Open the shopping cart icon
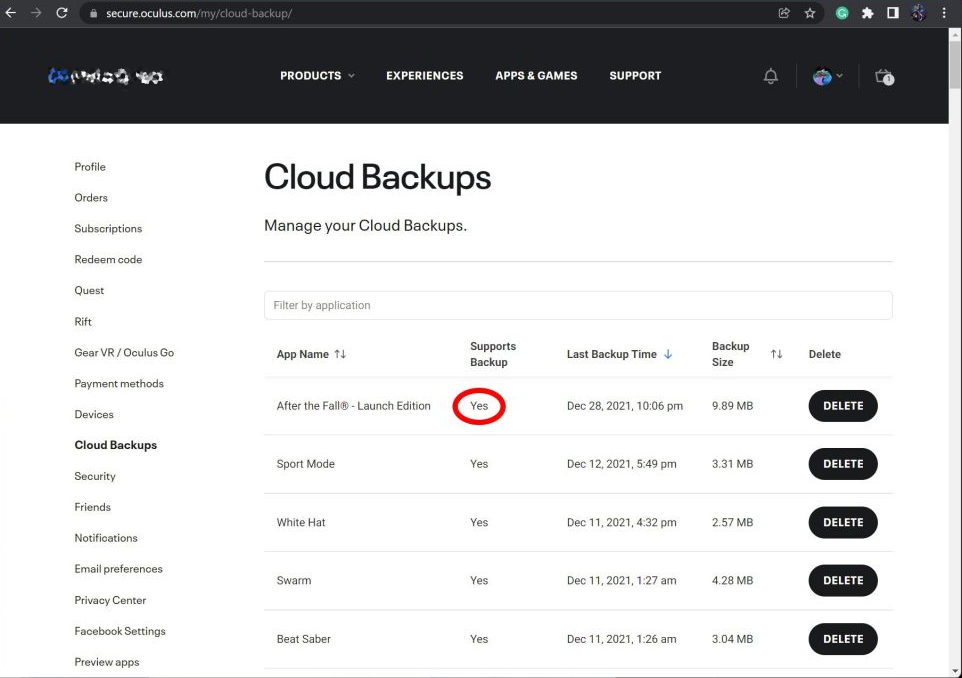The width and height of the screenshot is (962, 678). click(x=883, y=76)
